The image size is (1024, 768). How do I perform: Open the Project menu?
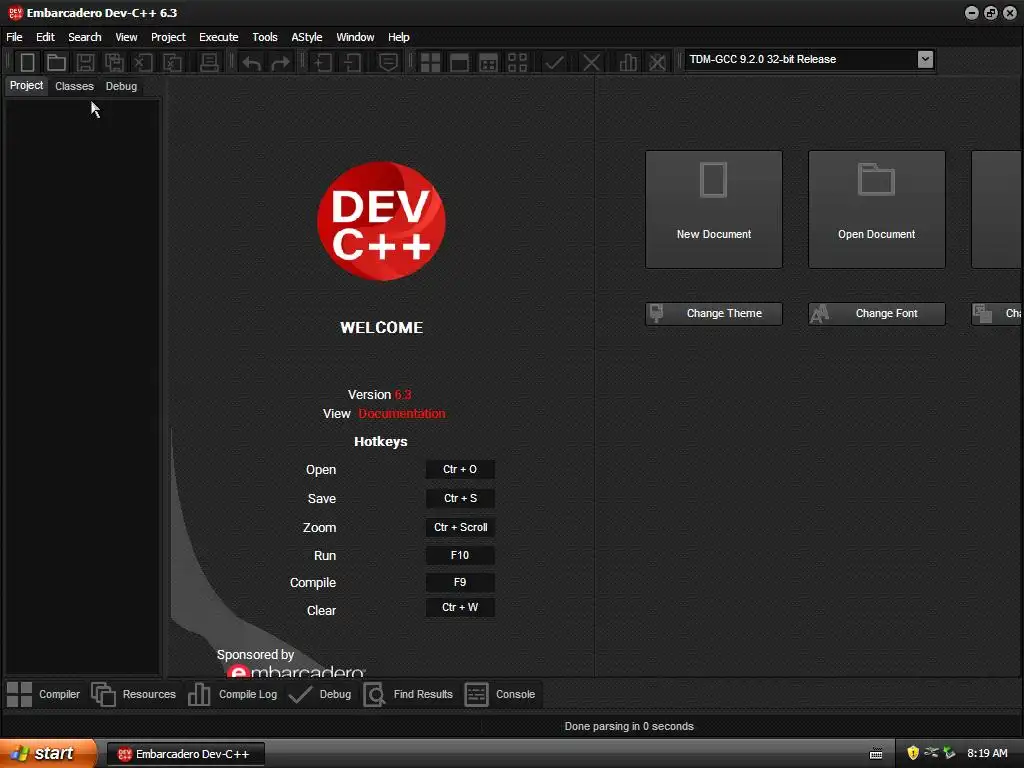point(168,37)
